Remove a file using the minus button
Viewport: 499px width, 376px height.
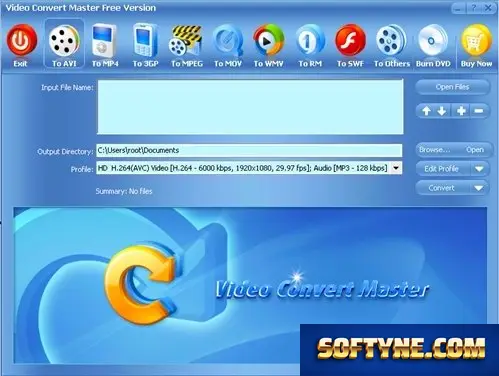(479, 111)
